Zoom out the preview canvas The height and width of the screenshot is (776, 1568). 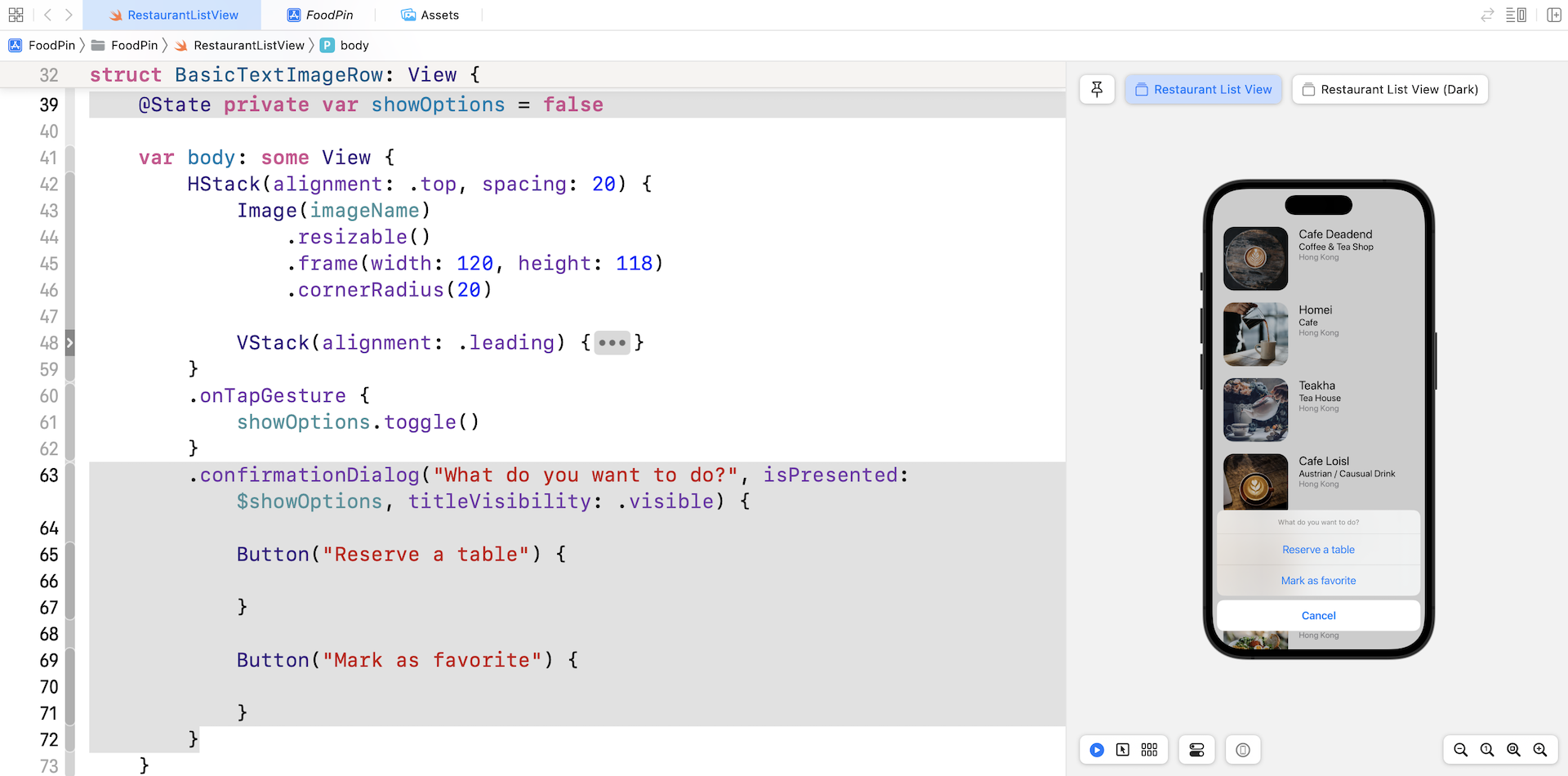pos(1460,750)
